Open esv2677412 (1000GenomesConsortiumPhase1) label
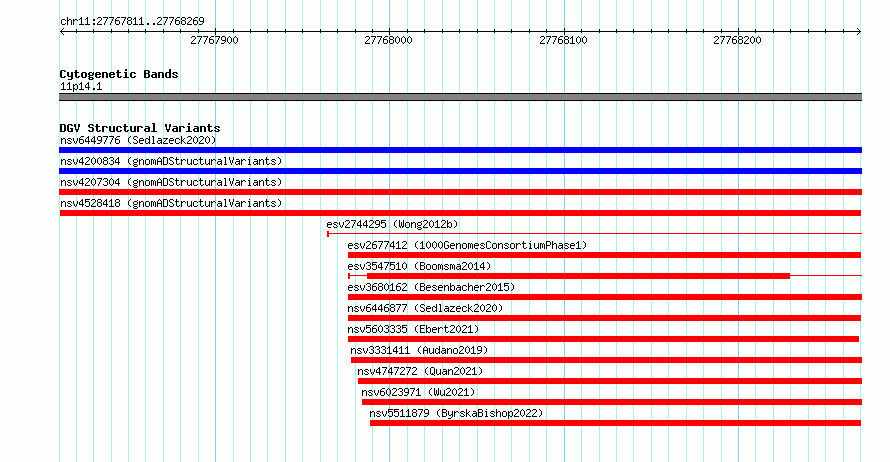The width and height of the screenshot is (890, 462). pos(467,245)
